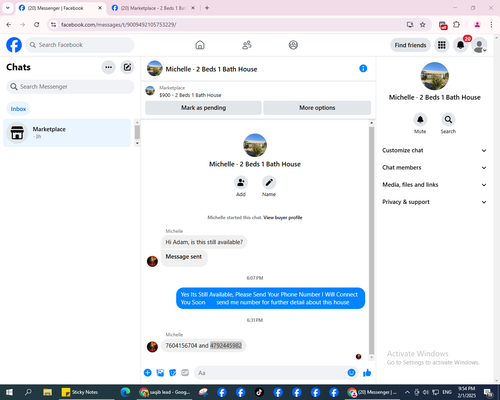Open the account avatar menu

click(x=480, y=45)
